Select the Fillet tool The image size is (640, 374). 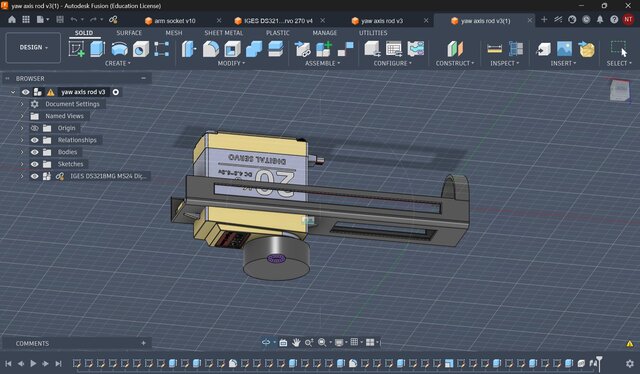click(x=211, y=49)
